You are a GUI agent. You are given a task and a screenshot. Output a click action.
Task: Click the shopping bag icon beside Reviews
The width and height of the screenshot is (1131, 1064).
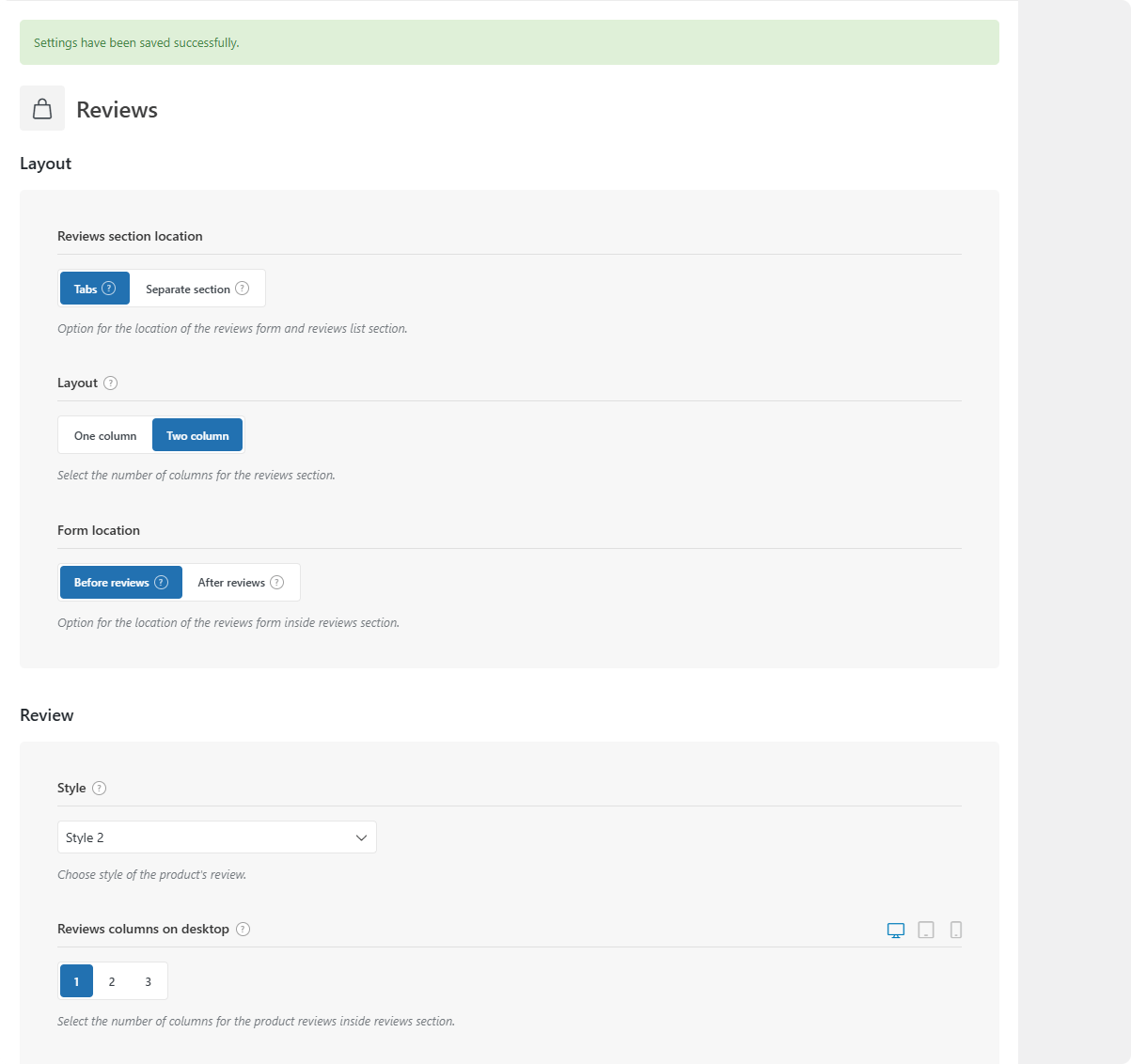[42, 109]
